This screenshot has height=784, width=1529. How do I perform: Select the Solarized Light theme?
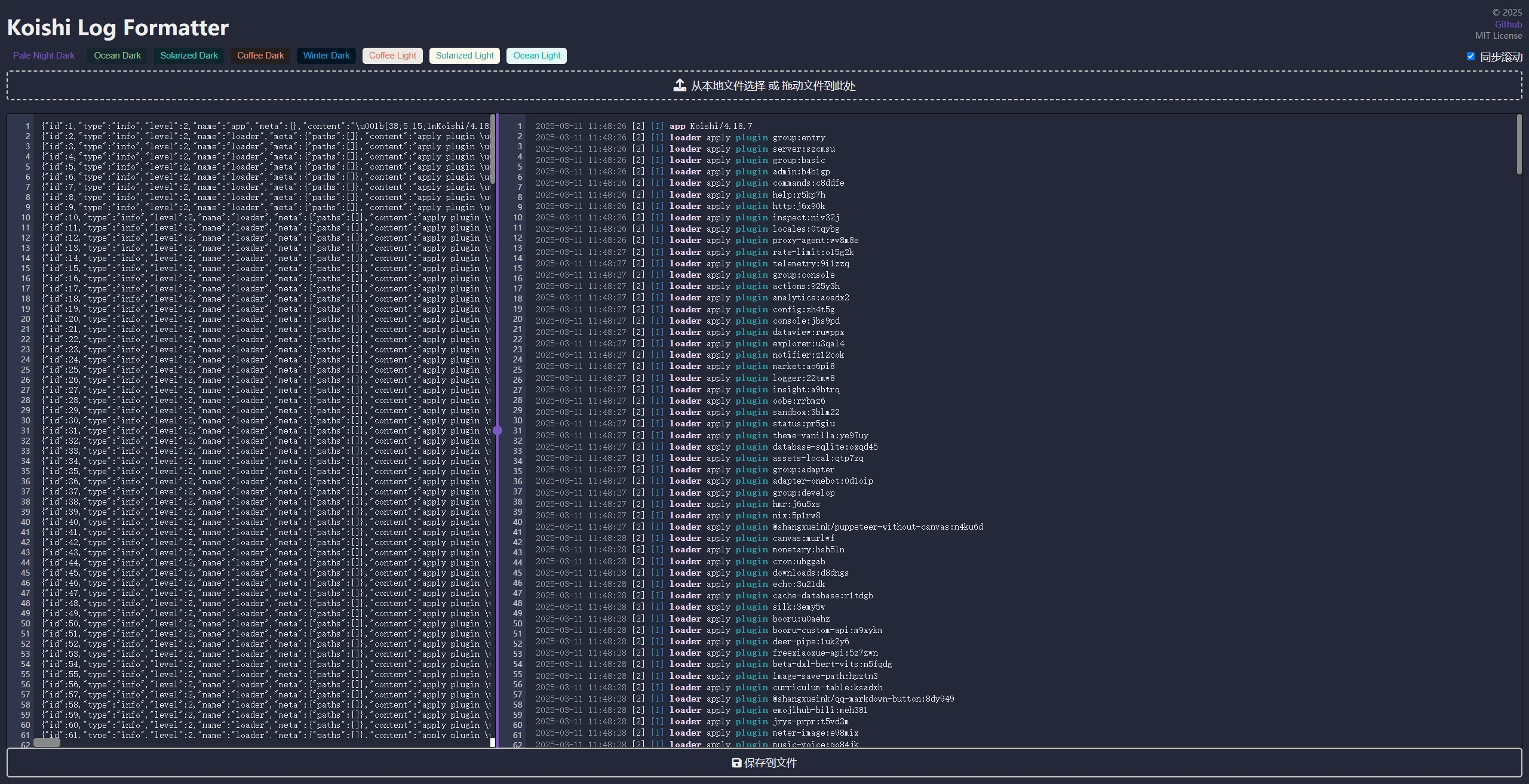tap(465, 56)
